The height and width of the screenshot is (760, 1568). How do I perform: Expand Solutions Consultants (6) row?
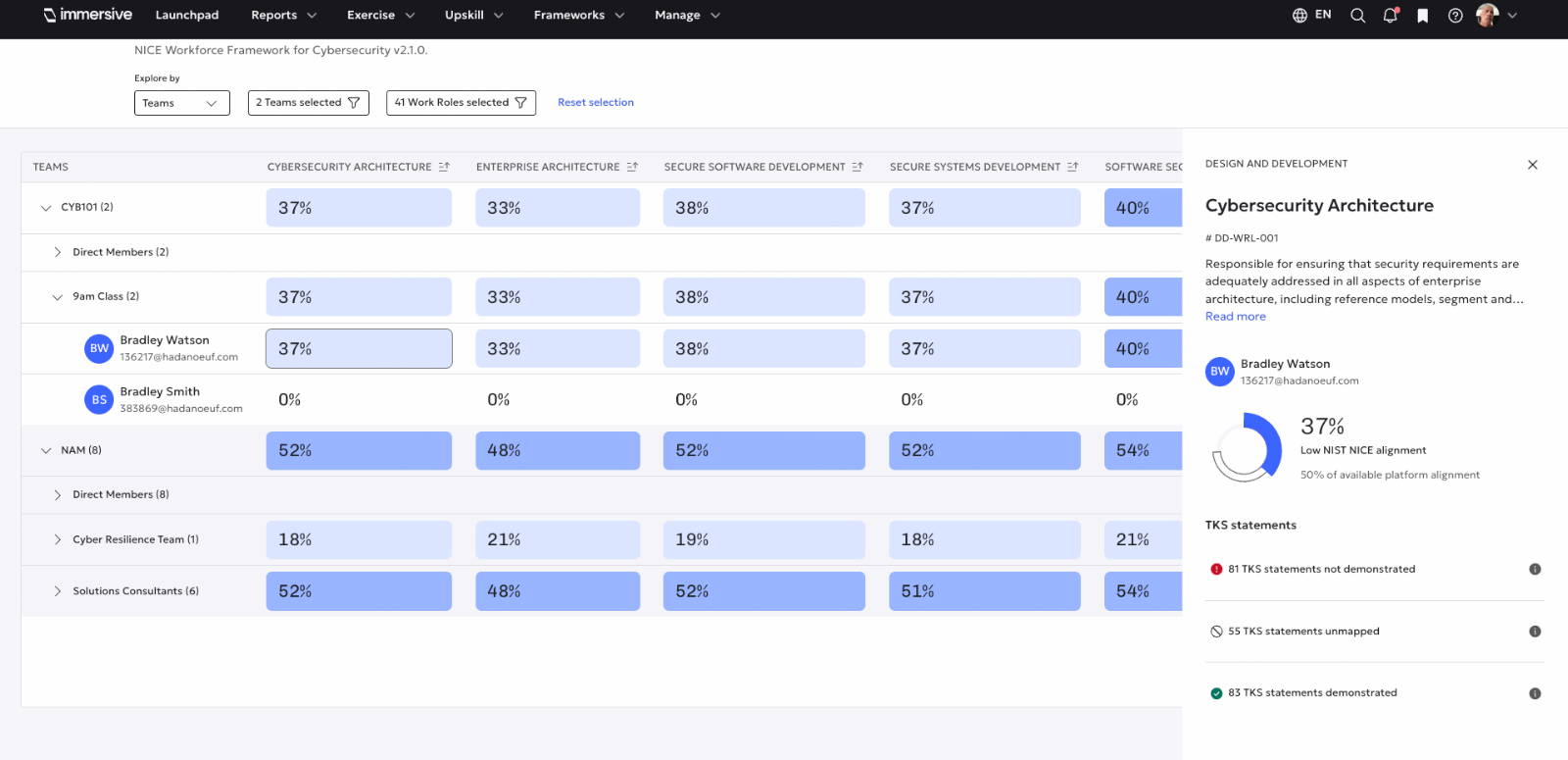tap(57, 591)
